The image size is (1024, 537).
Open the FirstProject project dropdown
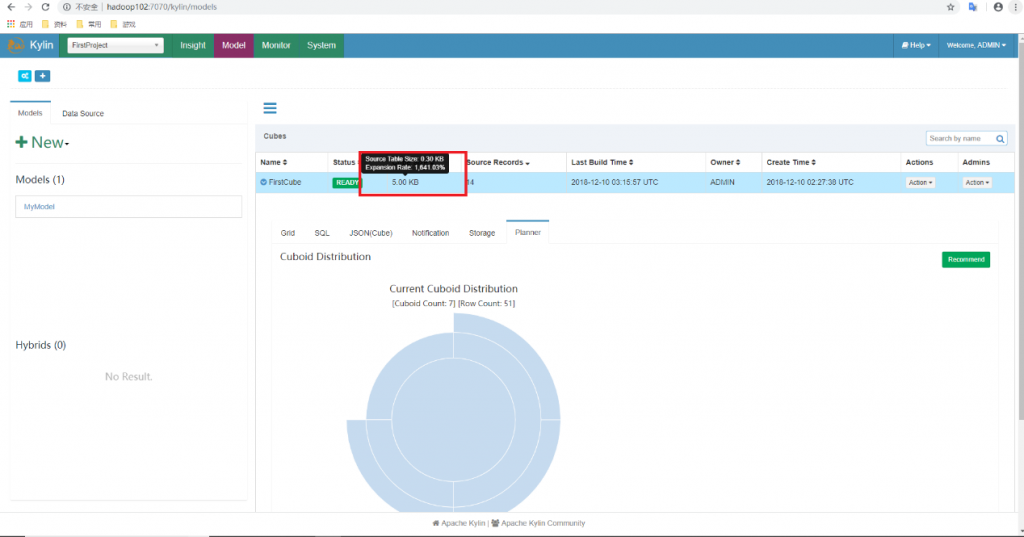click(x=116, y=46)
